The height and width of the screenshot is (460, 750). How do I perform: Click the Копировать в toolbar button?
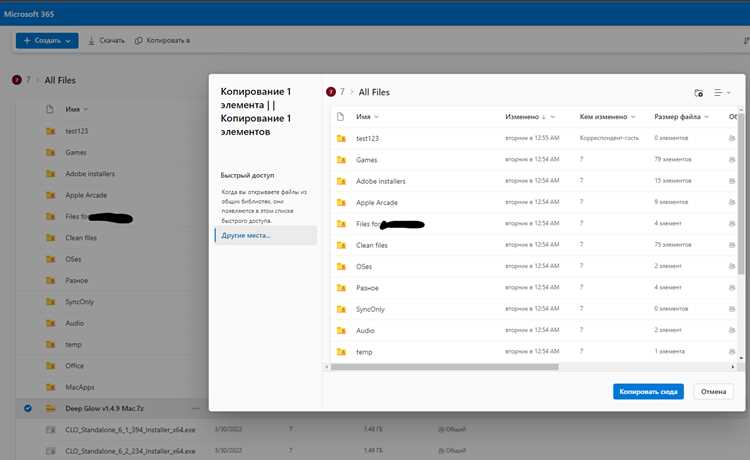point(163,41)
